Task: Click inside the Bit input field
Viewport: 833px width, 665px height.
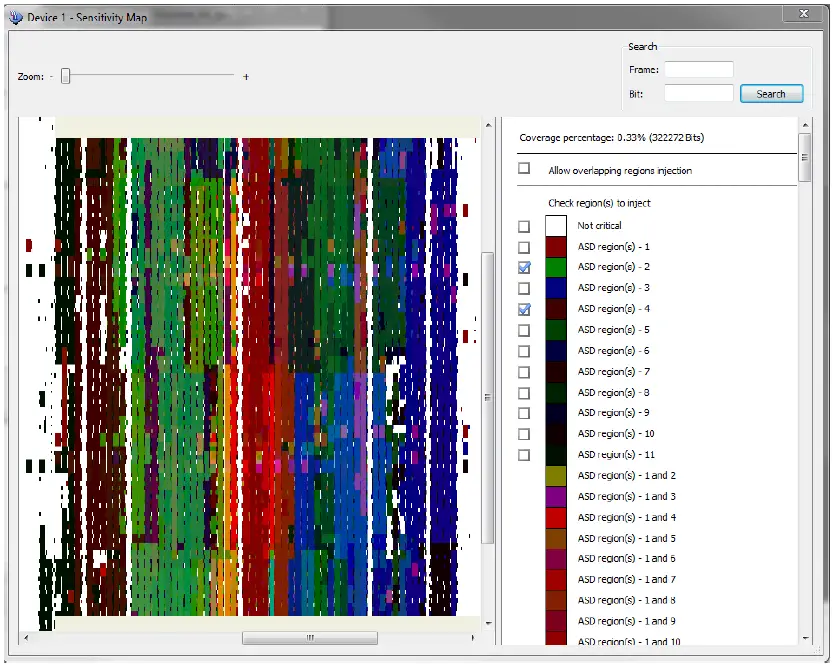Action: pos(698,93)
